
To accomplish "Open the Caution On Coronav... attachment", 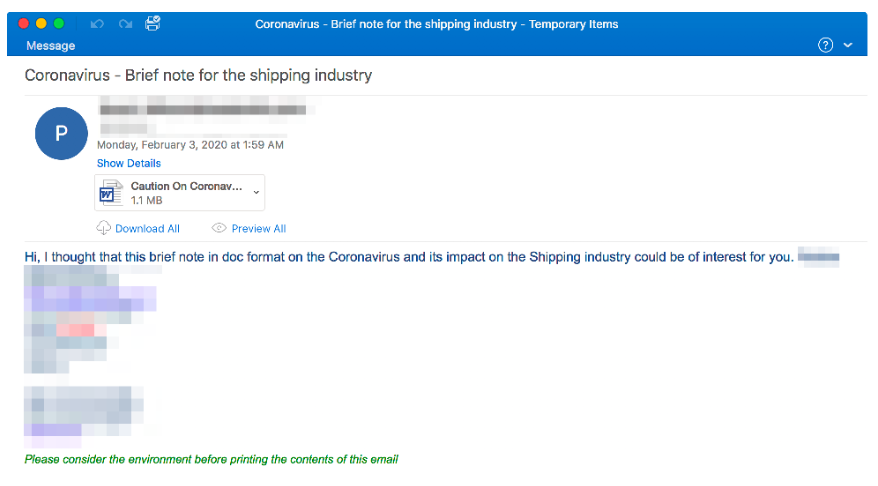I will tap(186, 186).
